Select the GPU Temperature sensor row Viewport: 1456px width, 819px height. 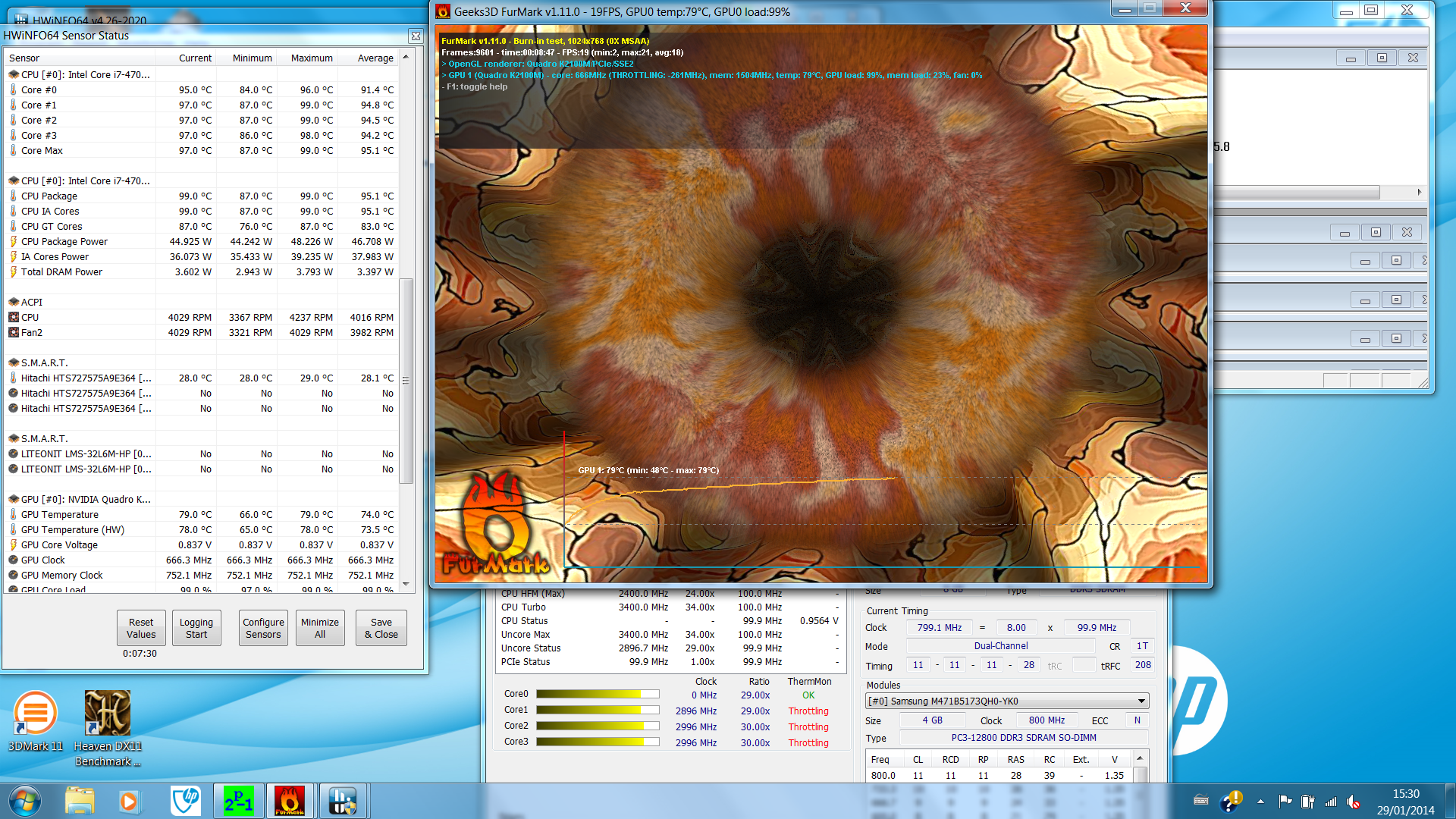pos(60,514)
